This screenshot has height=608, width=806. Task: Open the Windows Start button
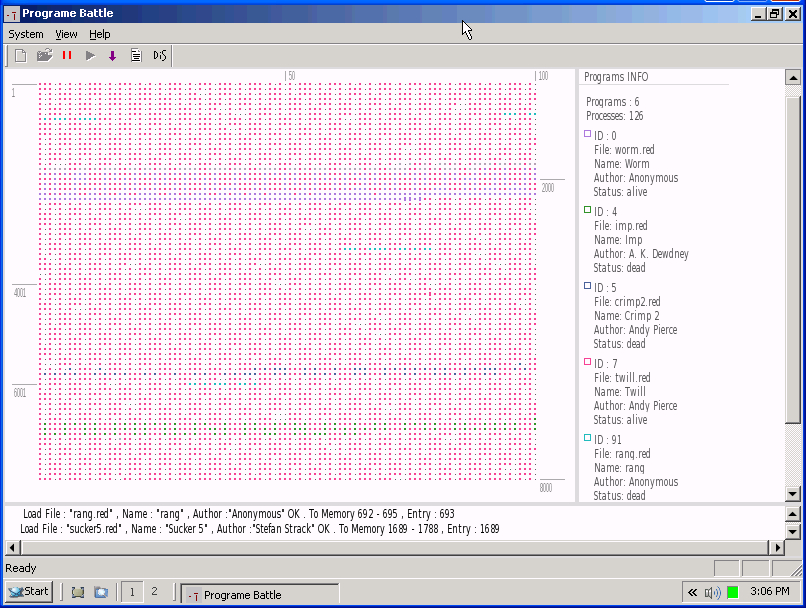point(29,592)
